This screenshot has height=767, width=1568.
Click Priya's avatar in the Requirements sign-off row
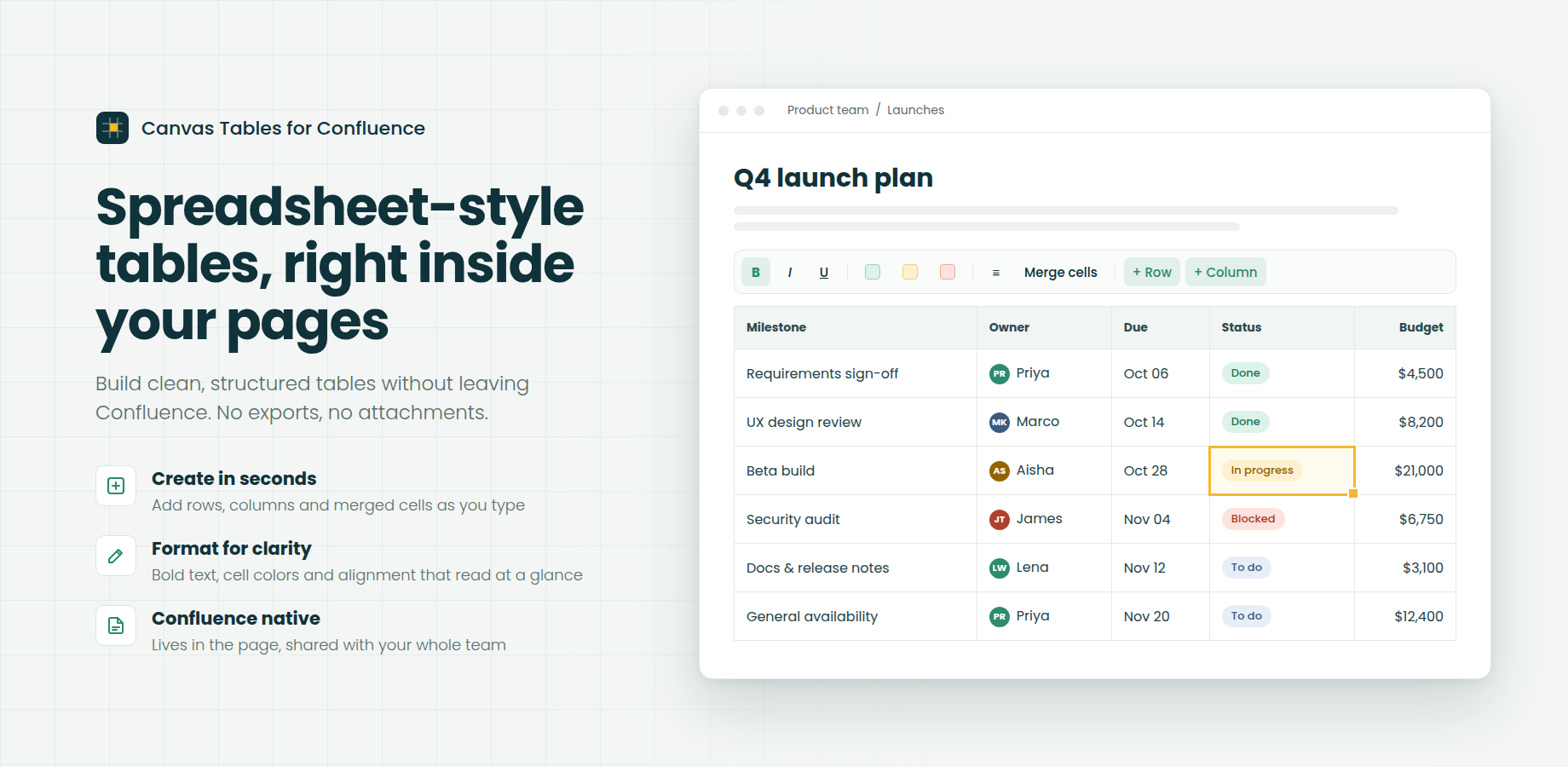[x=1000, y=373]
